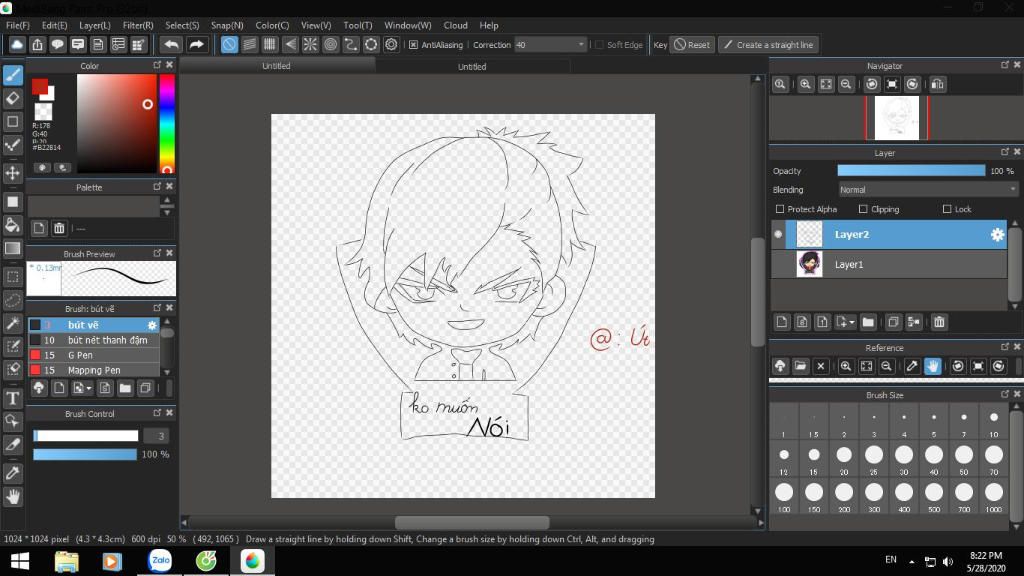Open the Filter menu
The width and height of the screenshot is (1024, 576).
tap(138, 25)
